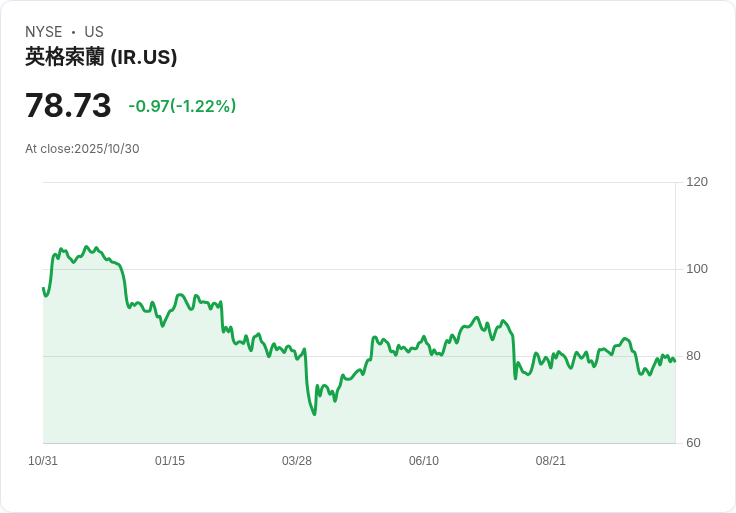Screen dimensions: 736x513
Task: Click the 100 y-axis label
Action: [x=697, y=269]
